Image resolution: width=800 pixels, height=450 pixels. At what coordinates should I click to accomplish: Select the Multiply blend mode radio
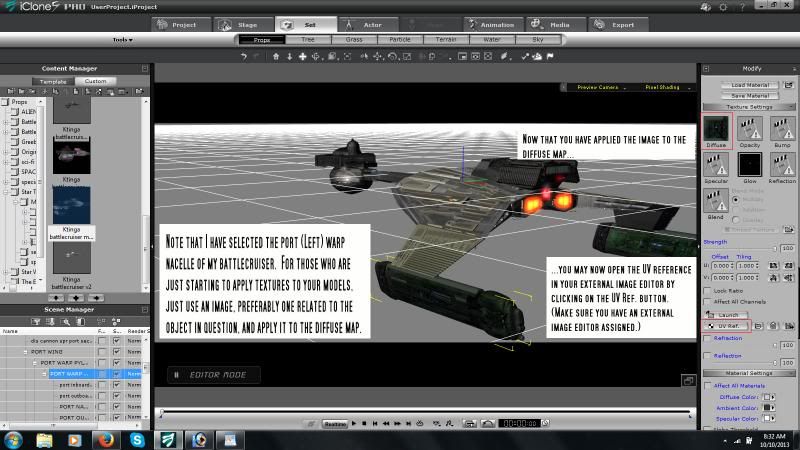pyautogui.click(x=736, y=200)
